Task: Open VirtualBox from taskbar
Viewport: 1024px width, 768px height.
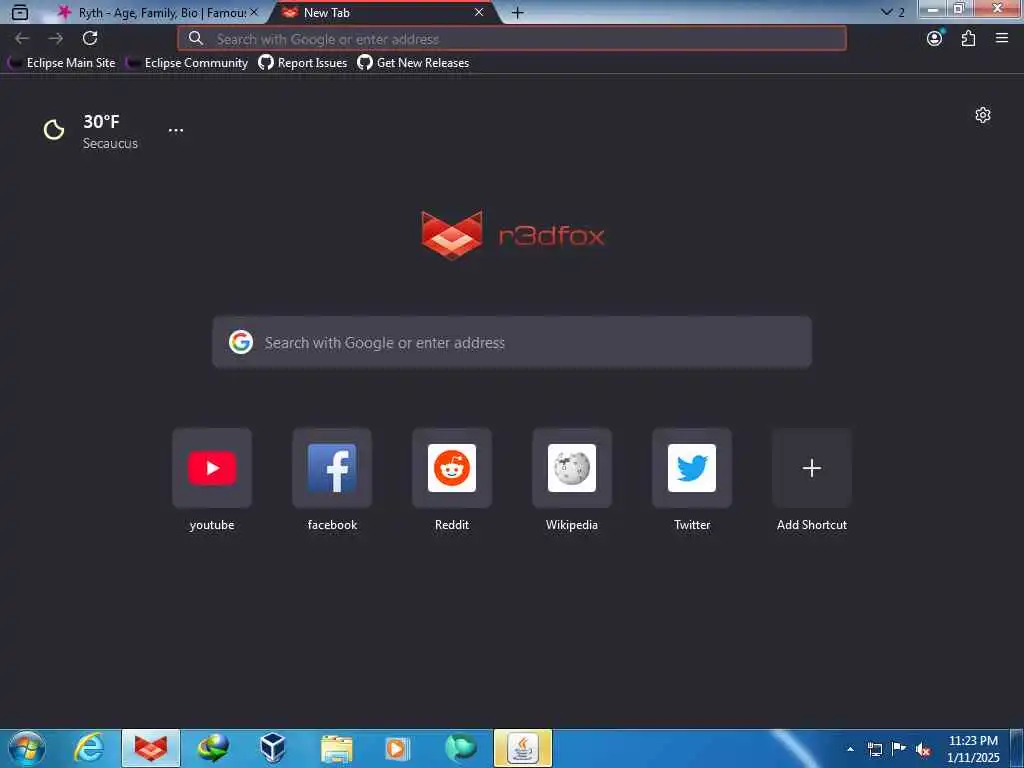Action: [273, 748]
